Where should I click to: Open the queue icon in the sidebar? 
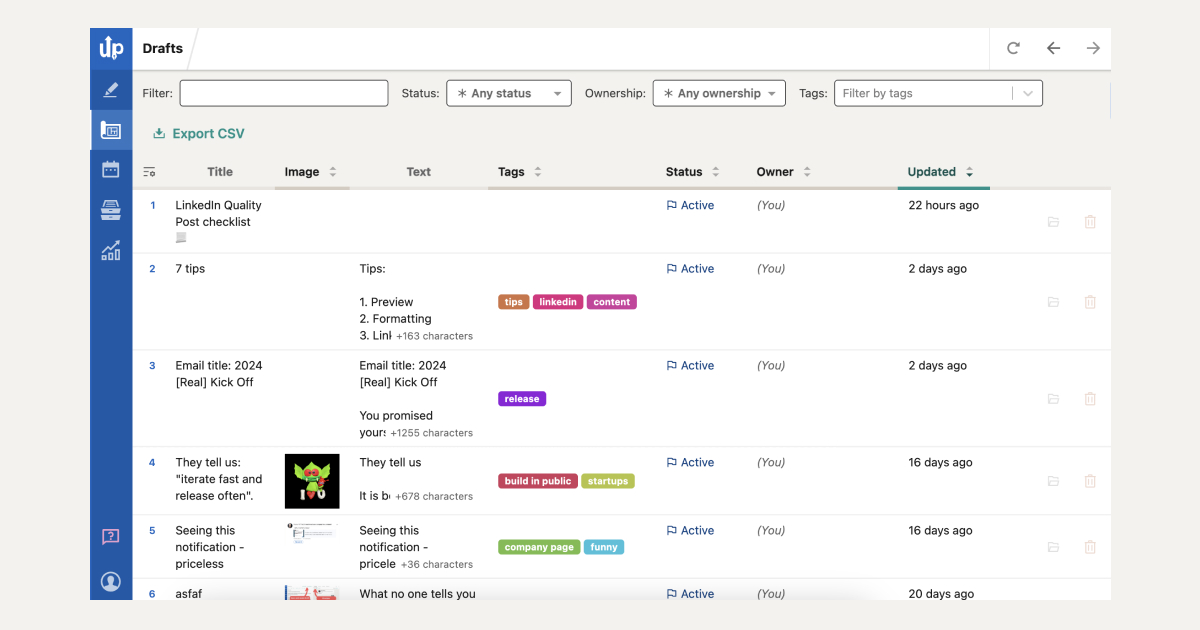110,209
